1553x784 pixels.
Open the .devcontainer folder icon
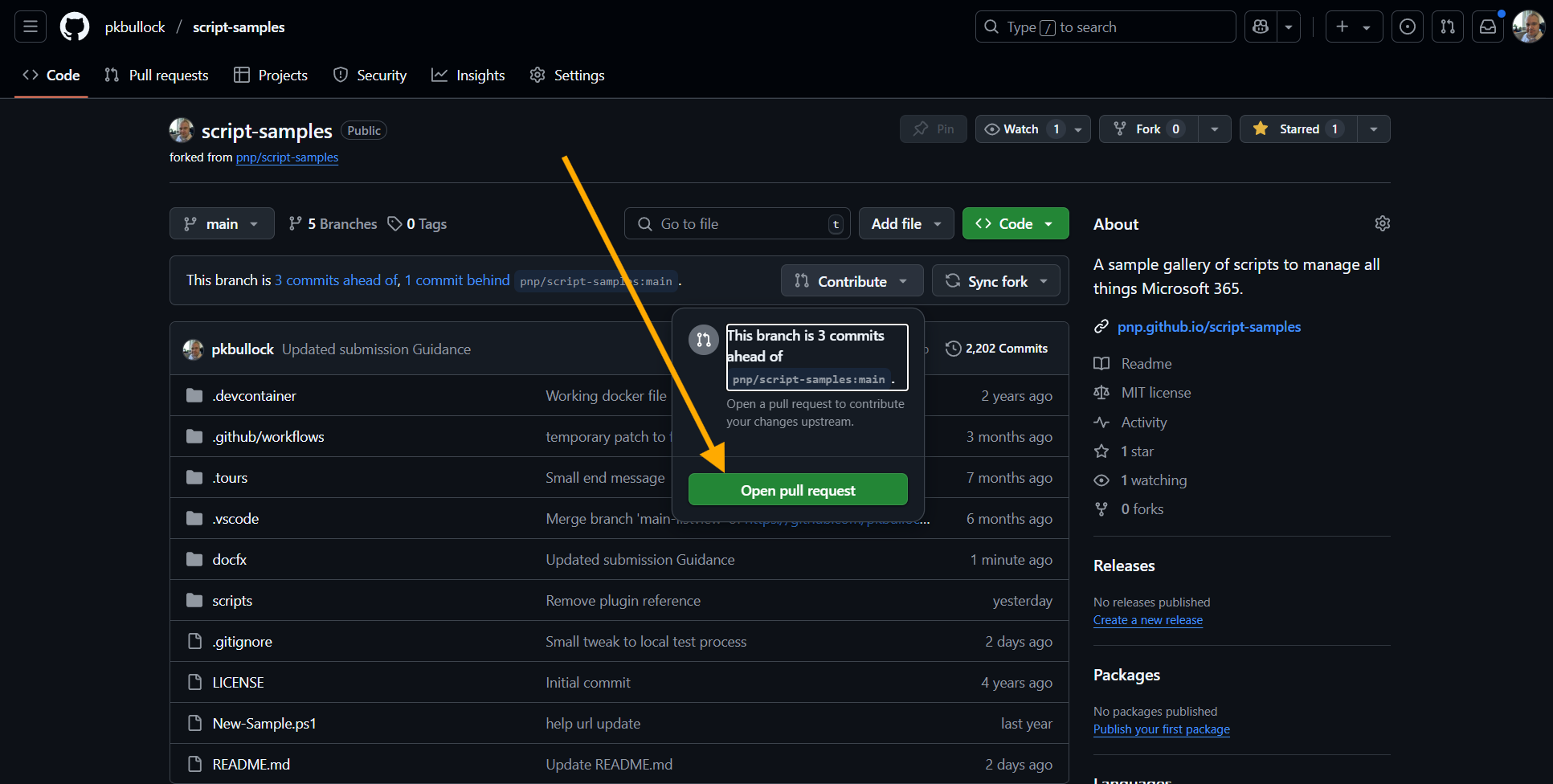[x=194, y=395]
